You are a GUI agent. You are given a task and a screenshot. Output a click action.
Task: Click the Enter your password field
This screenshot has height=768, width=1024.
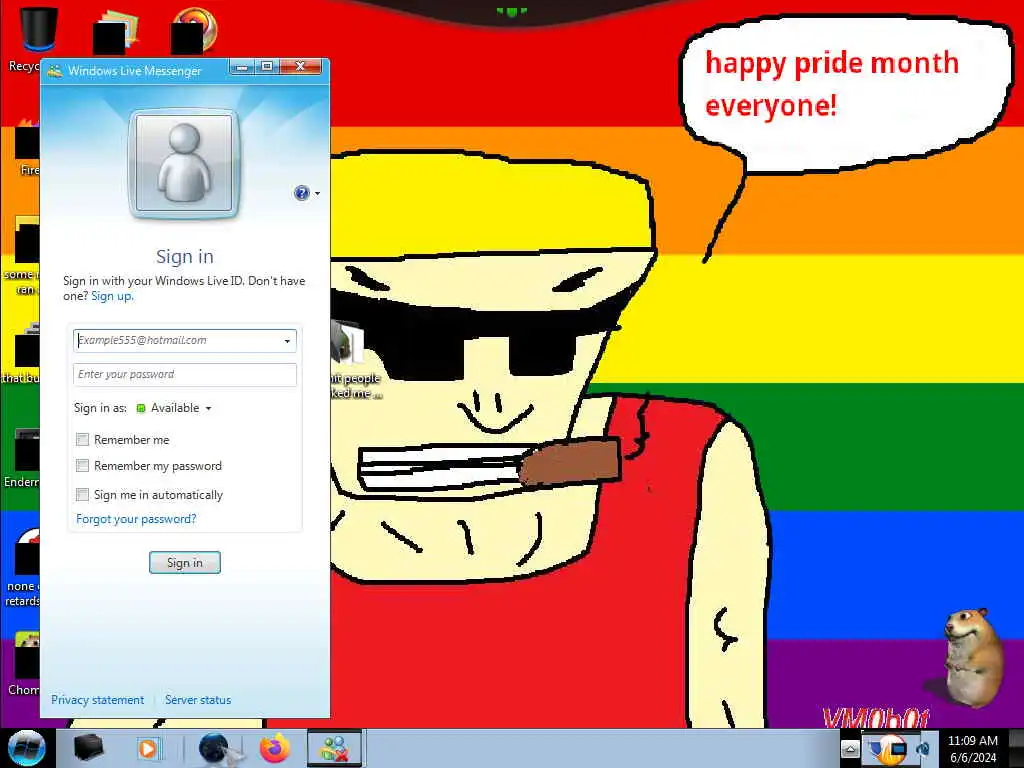pyautogui.click(x=185, y=374)
